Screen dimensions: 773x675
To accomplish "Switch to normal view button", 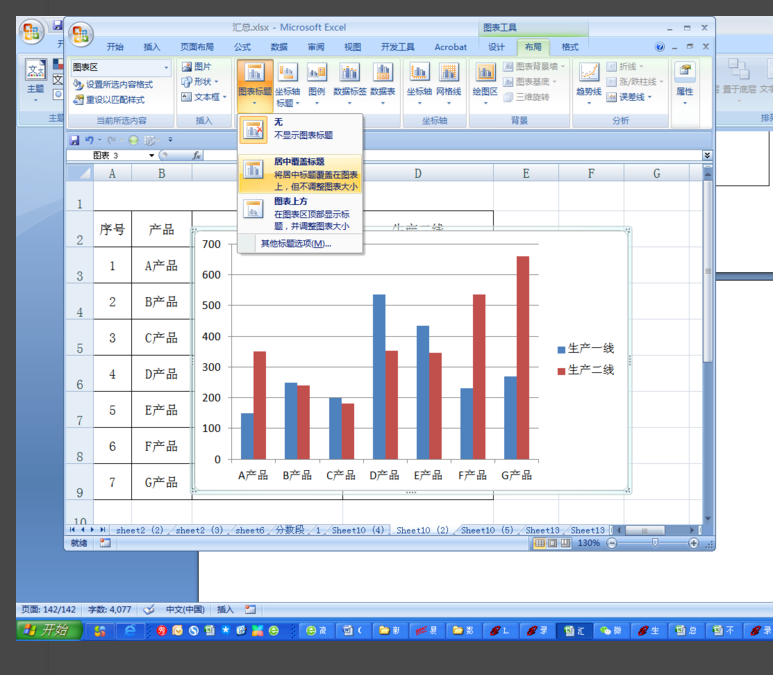I will (540, 543).
